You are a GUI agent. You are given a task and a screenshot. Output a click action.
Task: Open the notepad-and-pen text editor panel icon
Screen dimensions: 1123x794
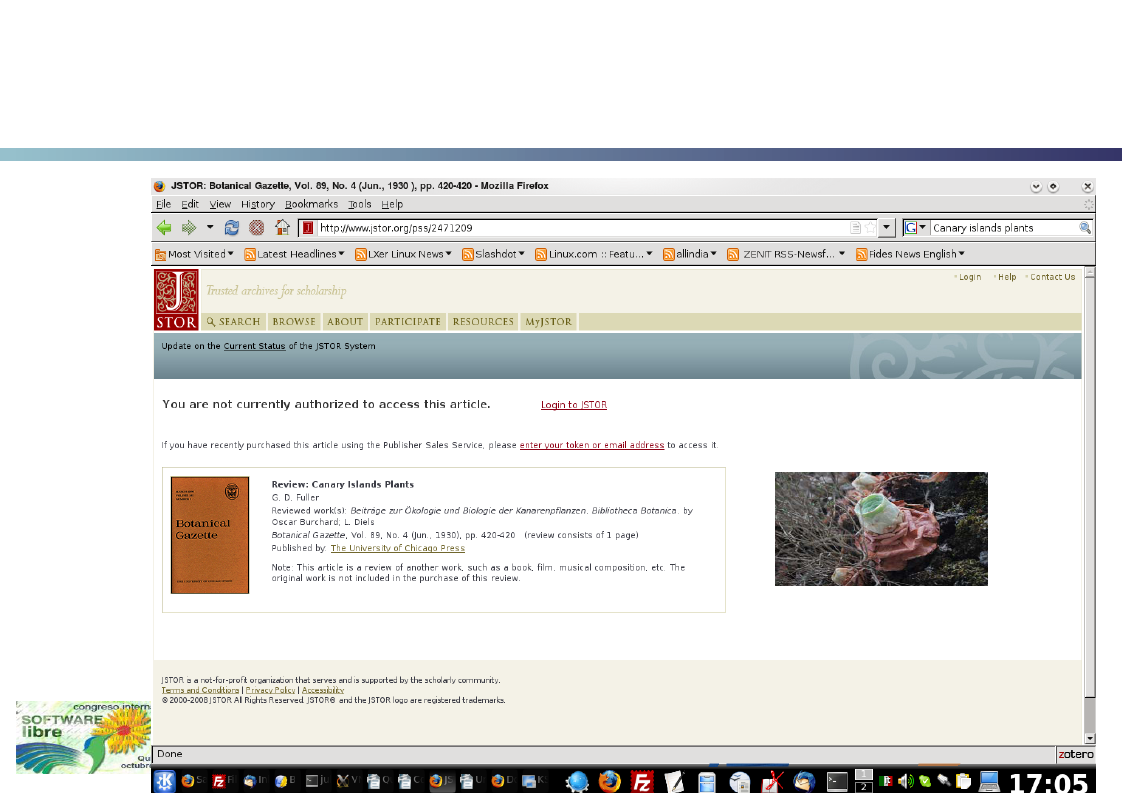click(x=675, y=780)
